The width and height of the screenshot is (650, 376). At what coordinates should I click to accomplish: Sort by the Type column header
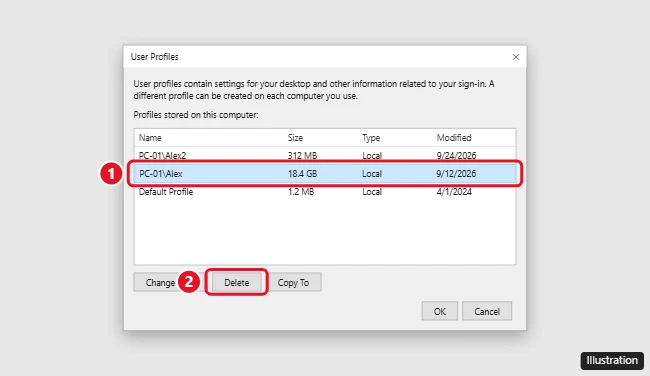[371, 138]
